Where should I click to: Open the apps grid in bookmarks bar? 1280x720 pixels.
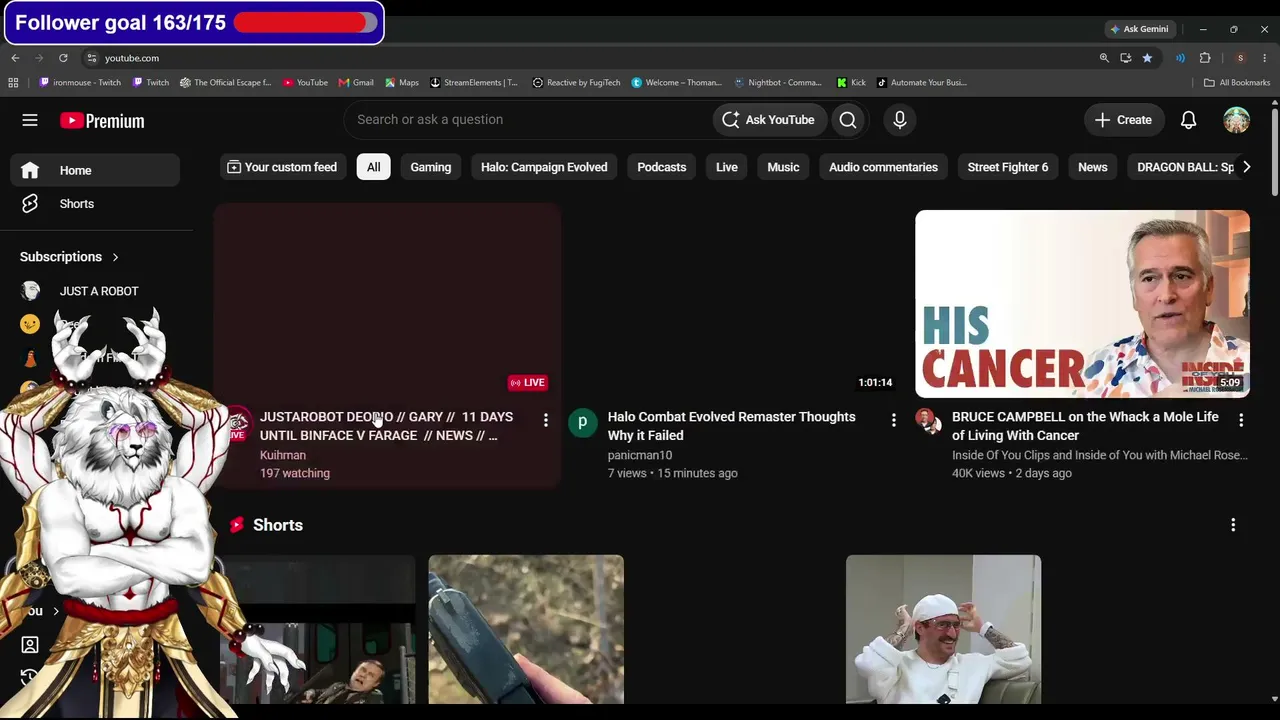coord(14,83)
